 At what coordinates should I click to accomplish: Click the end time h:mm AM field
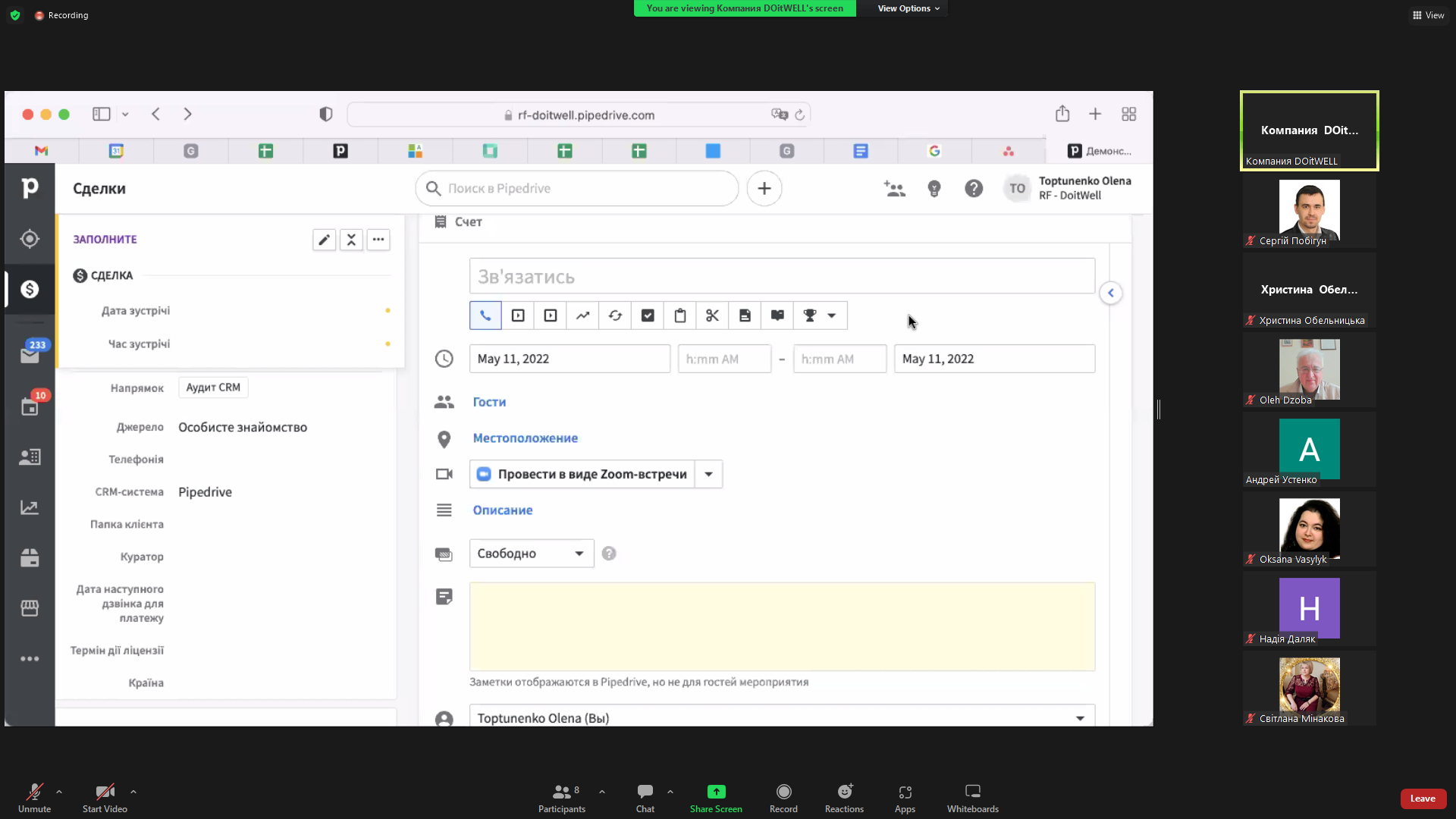click(839, 359)
